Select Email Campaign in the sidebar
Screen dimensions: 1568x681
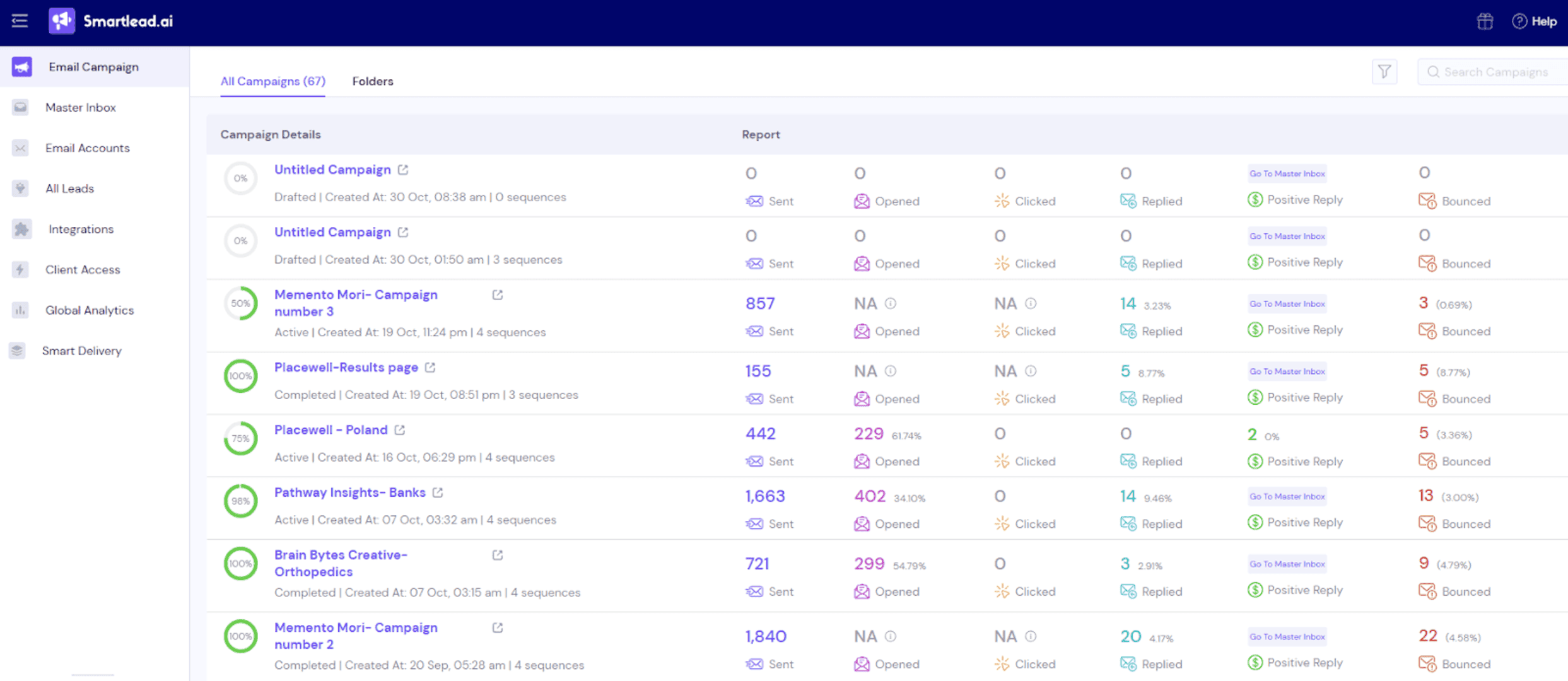click(x=95, y=67)
